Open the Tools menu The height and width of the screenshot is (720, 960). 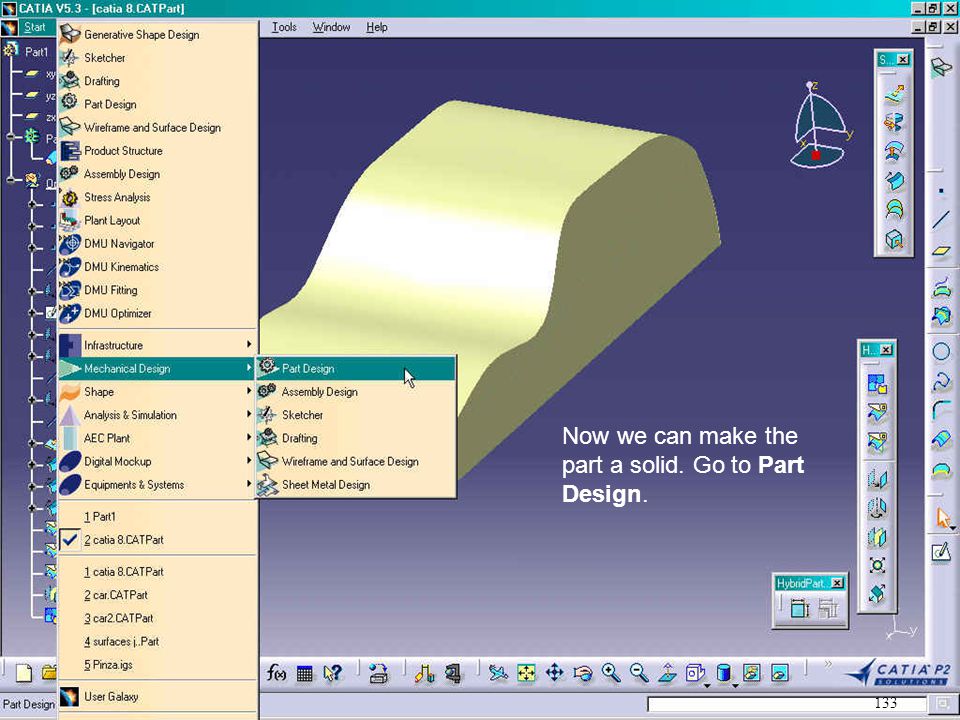[x=284, y=27]
